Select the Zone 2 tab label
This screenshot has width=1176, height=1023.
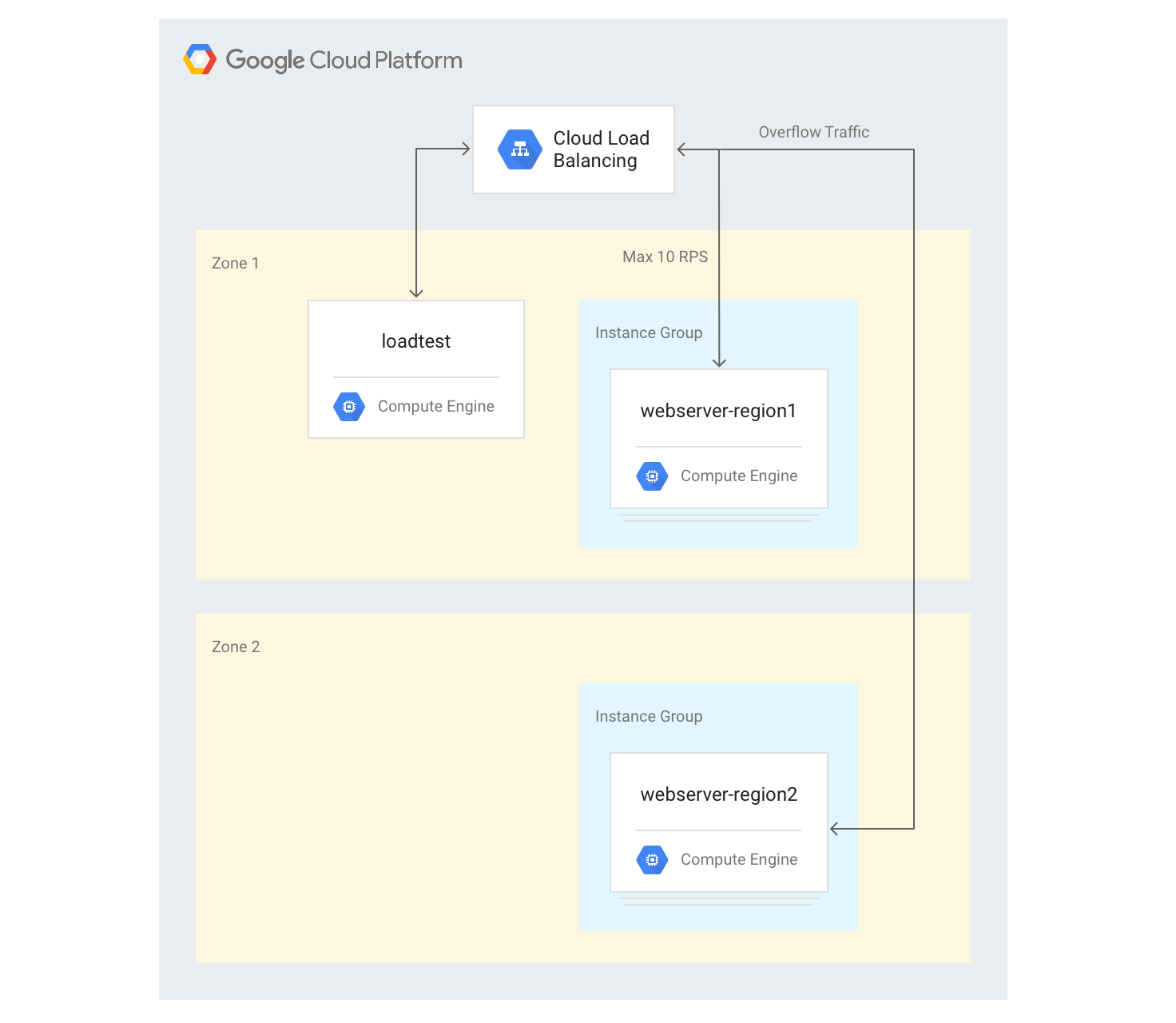pos(236,647)
